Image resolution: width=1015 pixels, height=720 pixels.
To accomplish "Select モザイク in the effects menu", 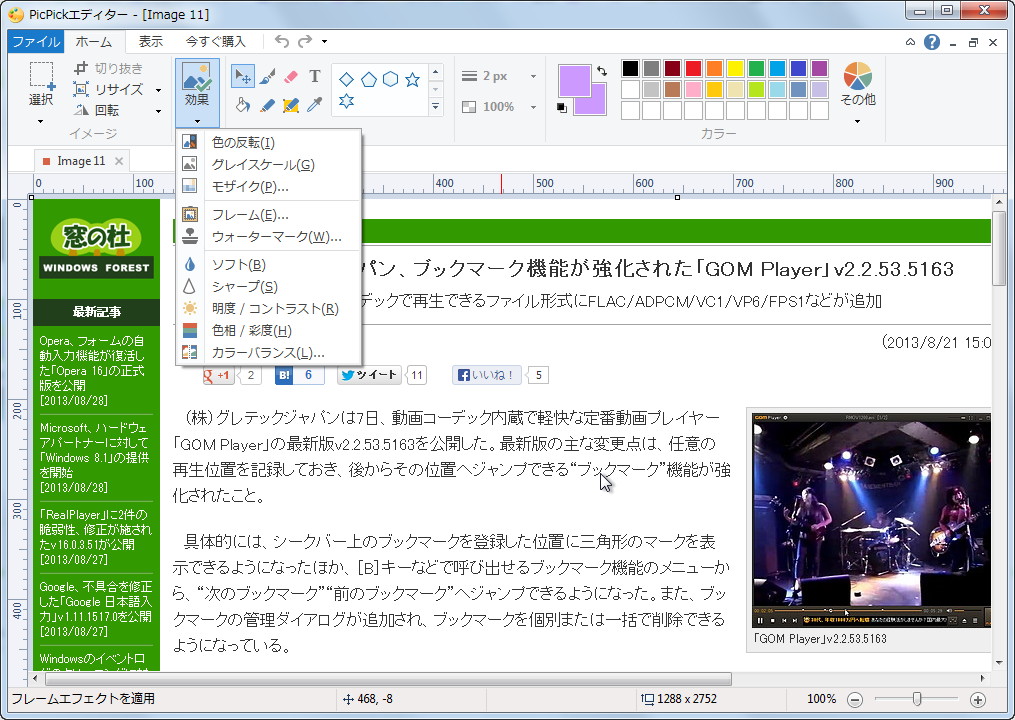I will (x=250, y=187).
